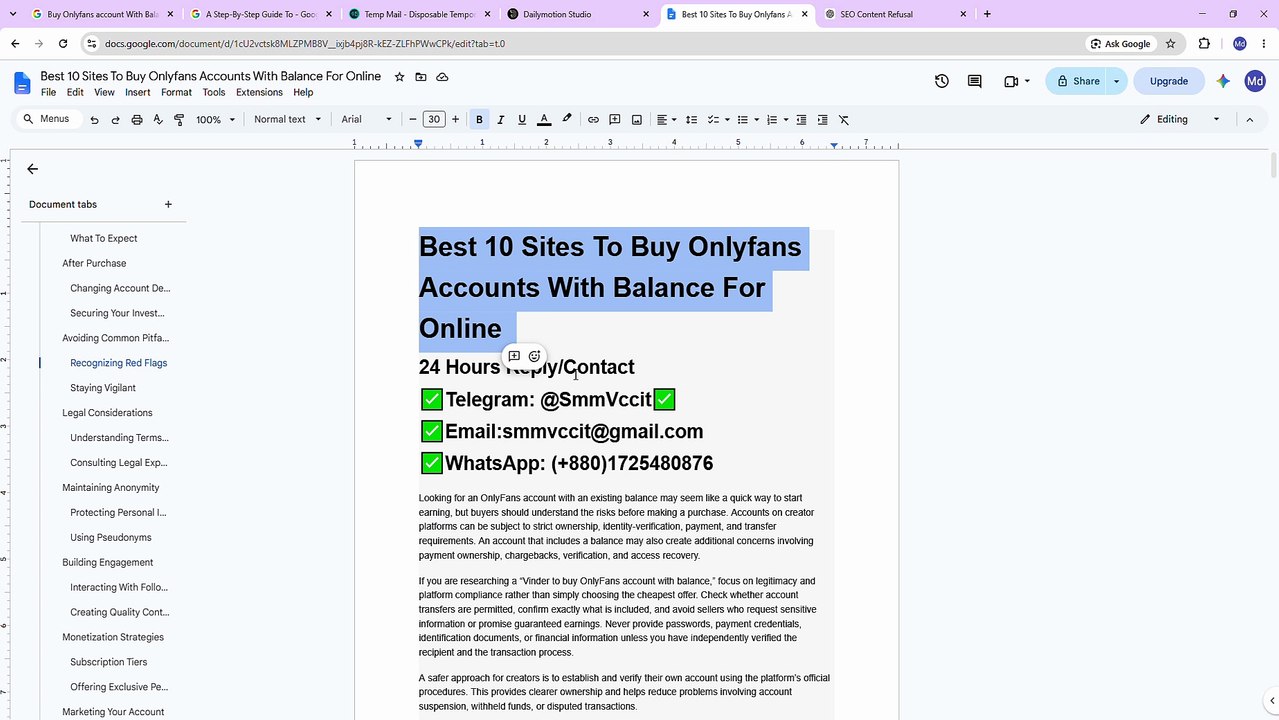1279x720 pixels.
Task: Click the Gemini sparkle icon
Action: point(1222,81)
